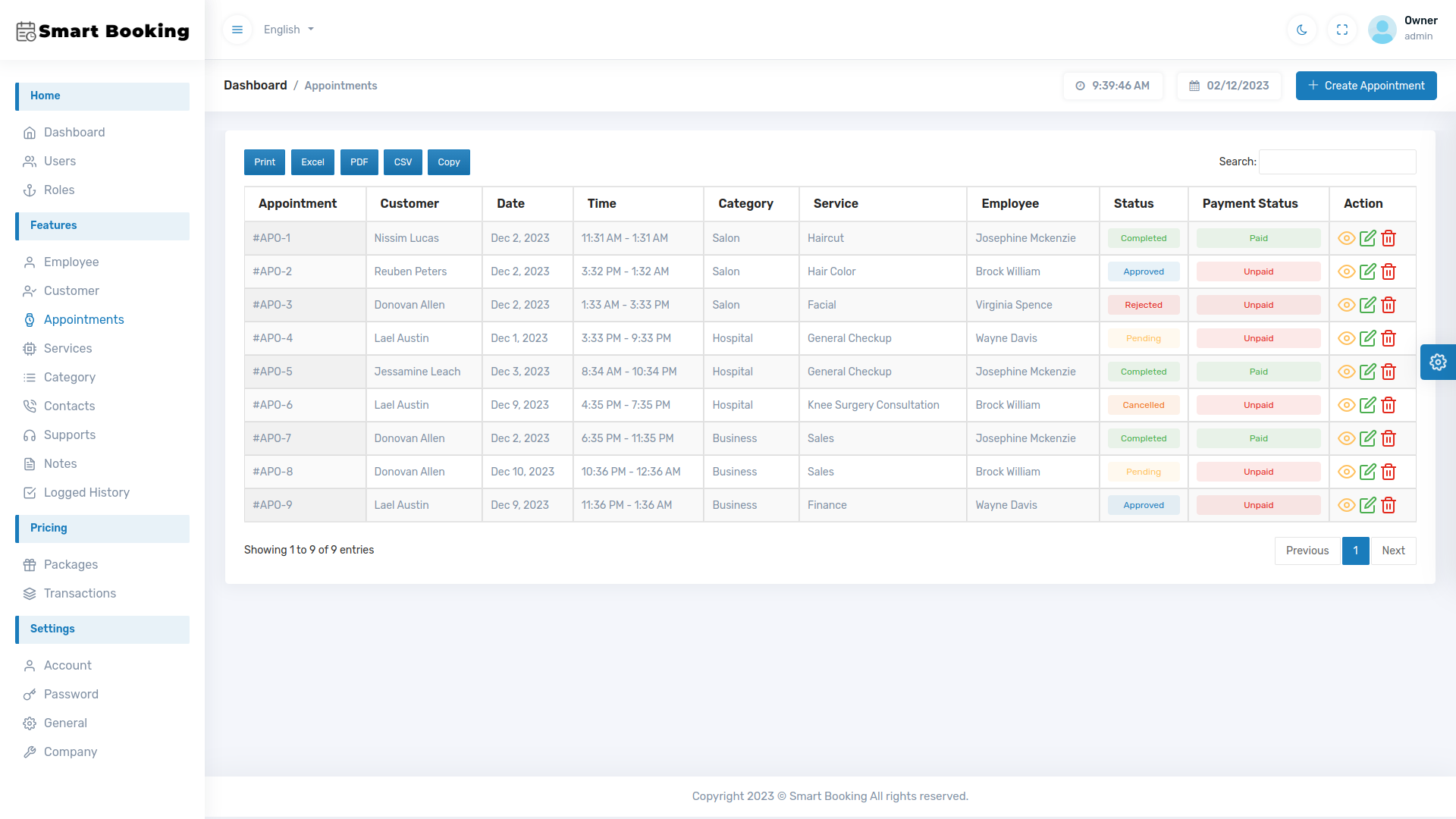Image resolution: width=1456 pixels, height=819 pixels.
Task: Click the Create Appointment button
Action: 1366,86
